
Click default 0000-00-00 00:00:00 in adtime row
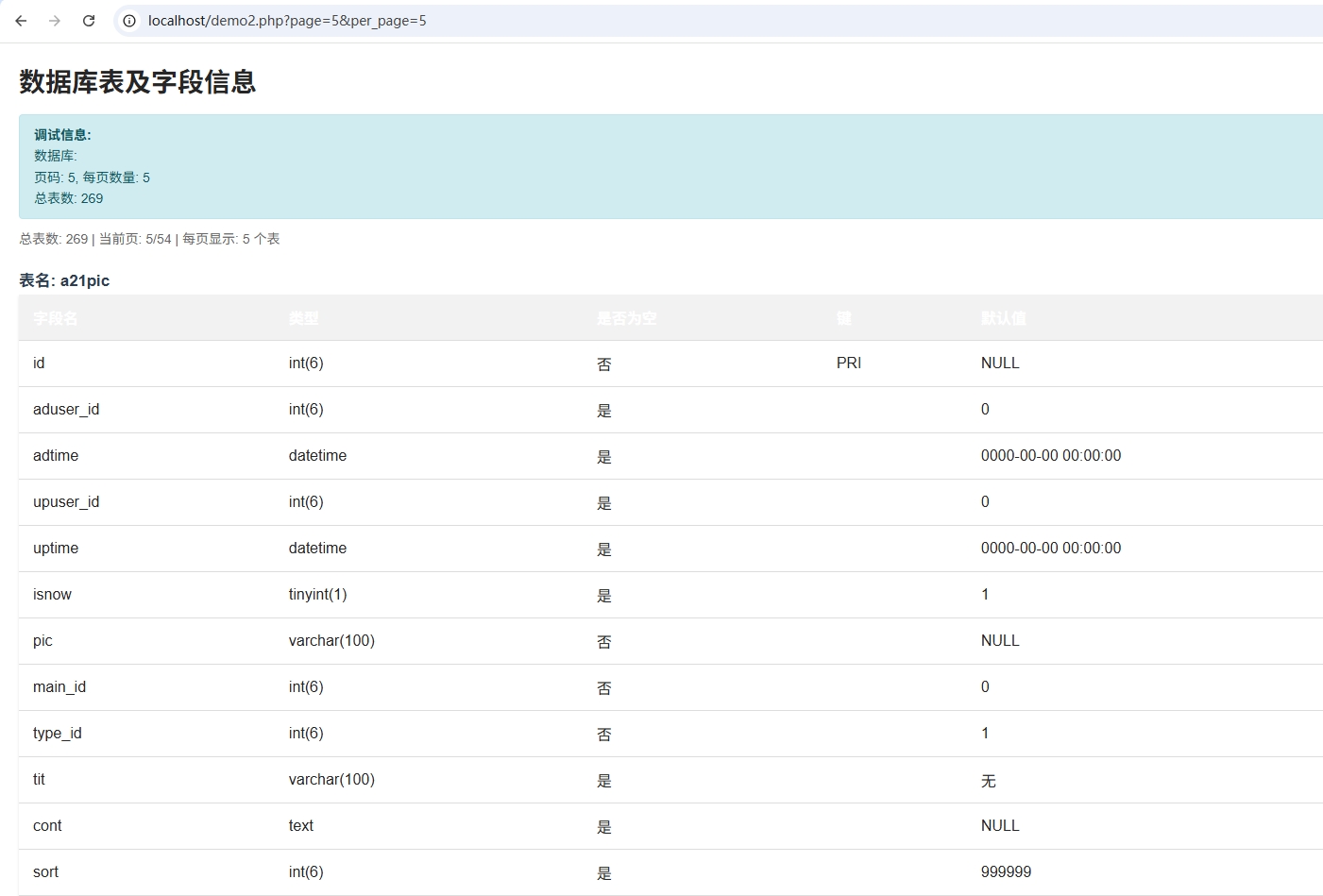point(1051,456)
